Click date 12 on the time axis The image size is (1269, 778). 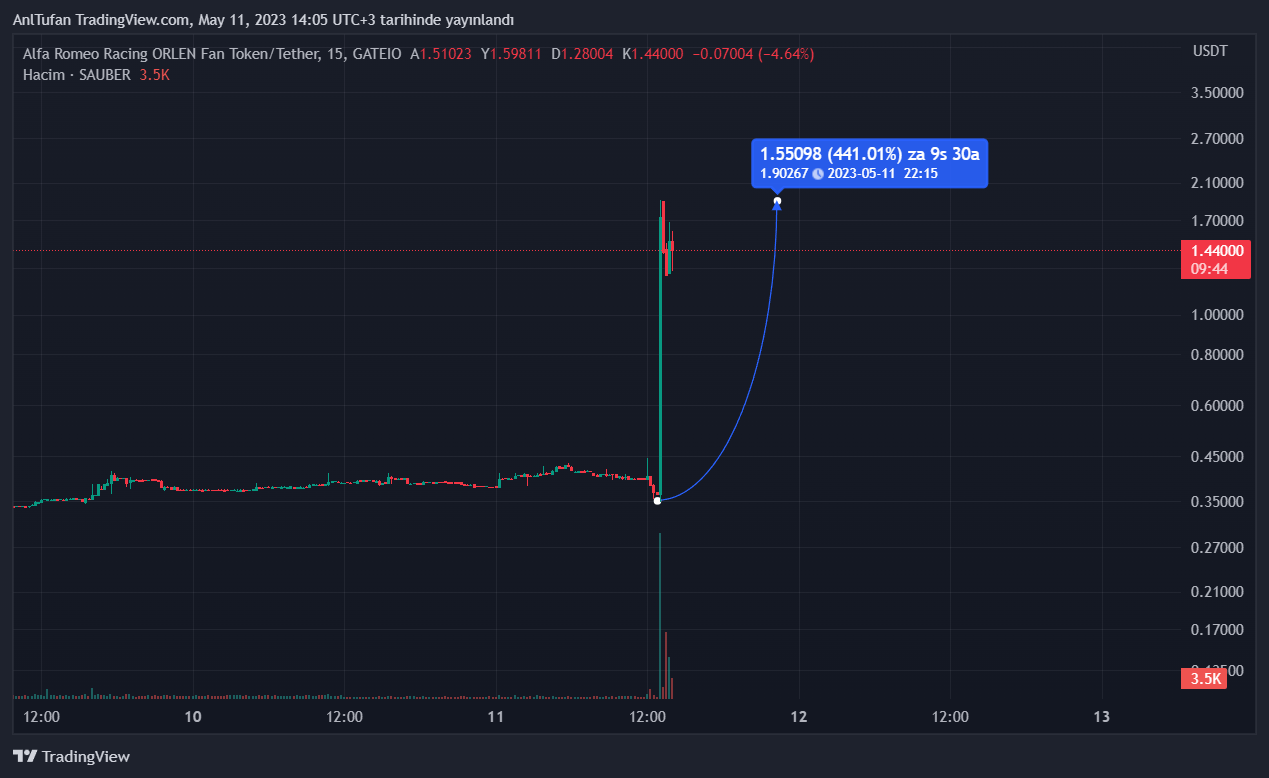coord(798,716)
